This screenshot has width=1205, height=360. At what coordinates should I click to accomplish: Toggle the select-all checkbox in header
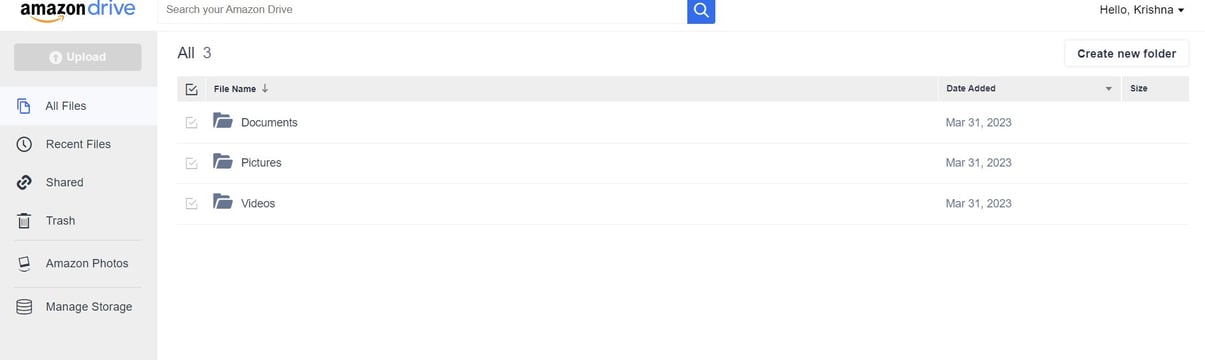[x=192, y=89]
